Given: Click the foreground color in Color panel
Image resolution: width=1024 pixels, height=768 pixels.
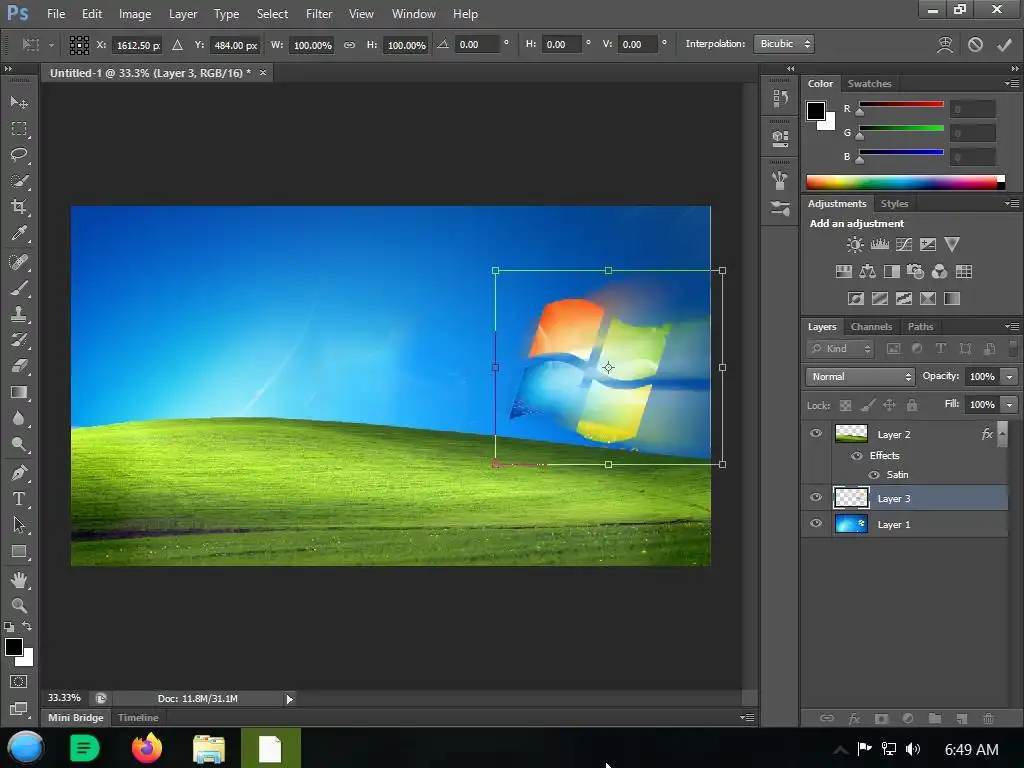Looking at the screenshot, I should (x=815, y=111).
